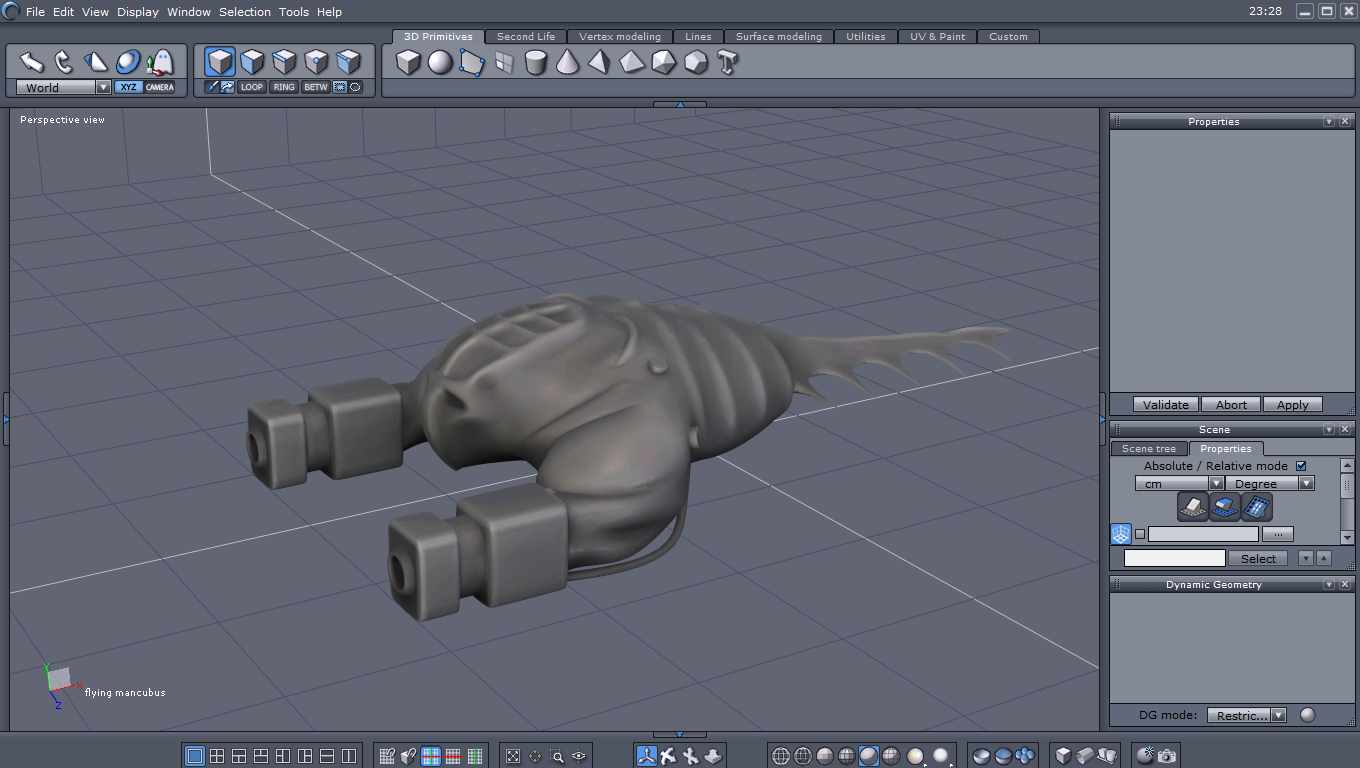This screenshot has width=1360, height=768.
Task: Tick the checkbox beside the grid field
Action: [1140, 534]
